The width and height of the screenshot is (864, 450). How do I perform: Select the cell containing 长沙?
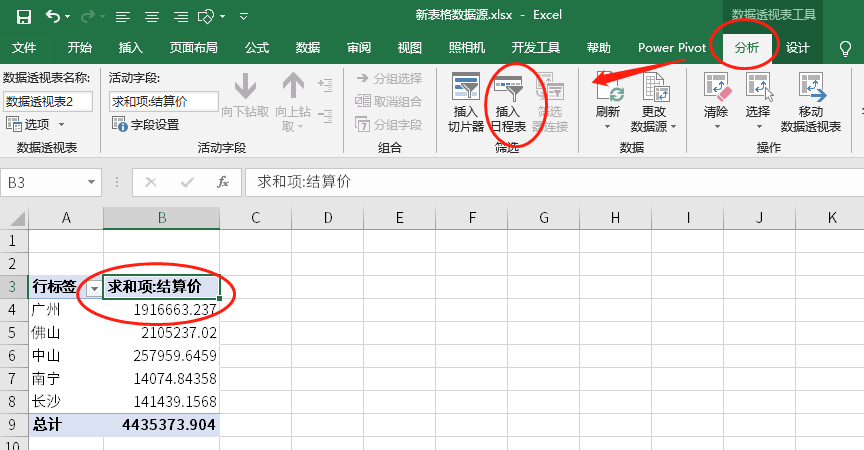pos(66,402)
